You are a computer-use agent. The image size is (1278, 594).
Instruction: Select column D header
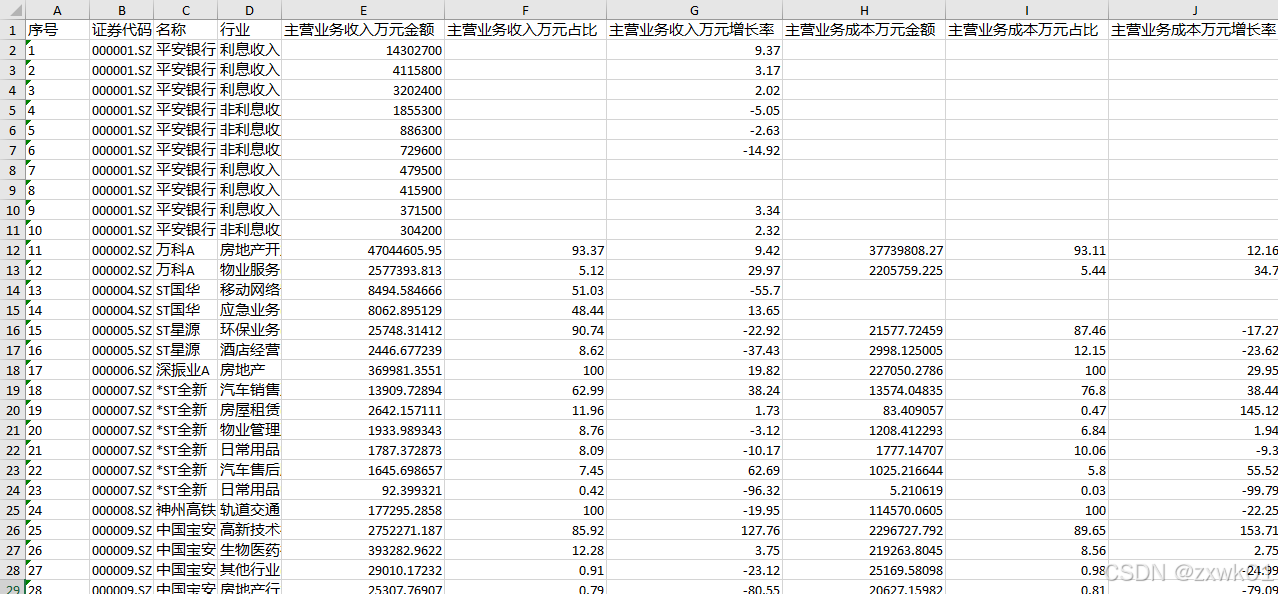pyautogui.click(x=249, y=9)
